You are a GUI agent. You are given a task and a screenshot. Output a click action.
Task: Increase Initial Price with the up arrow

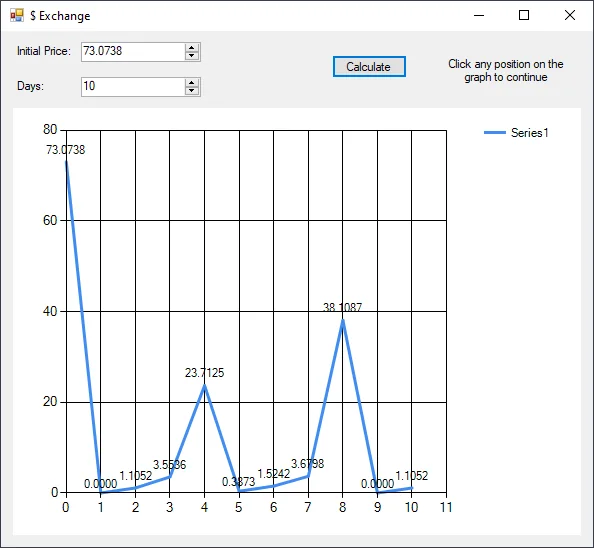[192, 48]
